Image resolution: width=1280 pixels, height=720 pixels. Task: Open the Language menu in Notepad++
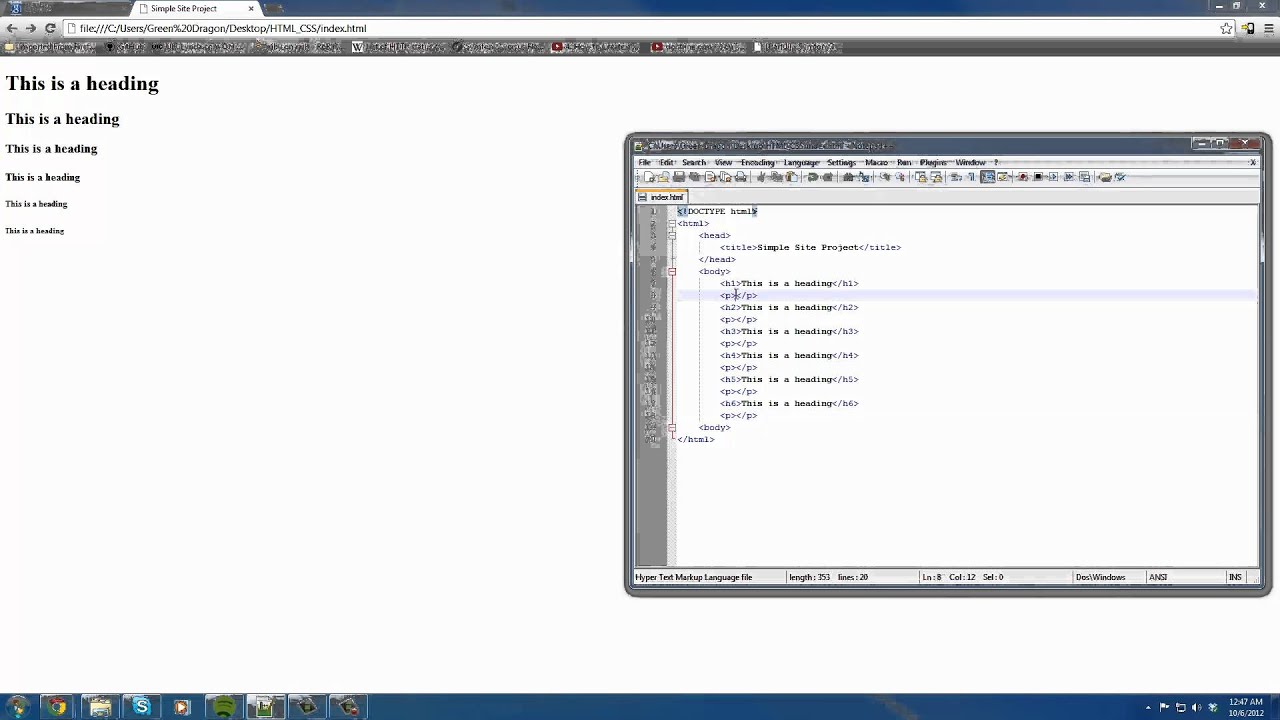[802, 162]
